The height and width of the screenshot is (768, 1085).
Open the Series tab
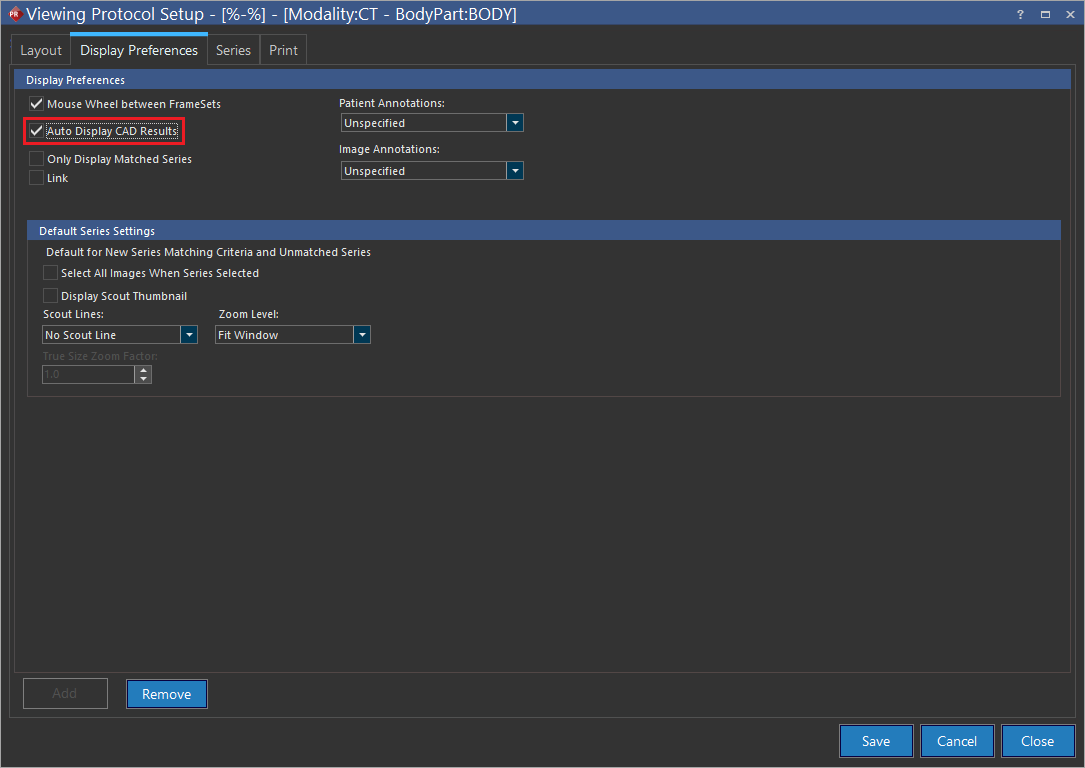coord(233,50)
